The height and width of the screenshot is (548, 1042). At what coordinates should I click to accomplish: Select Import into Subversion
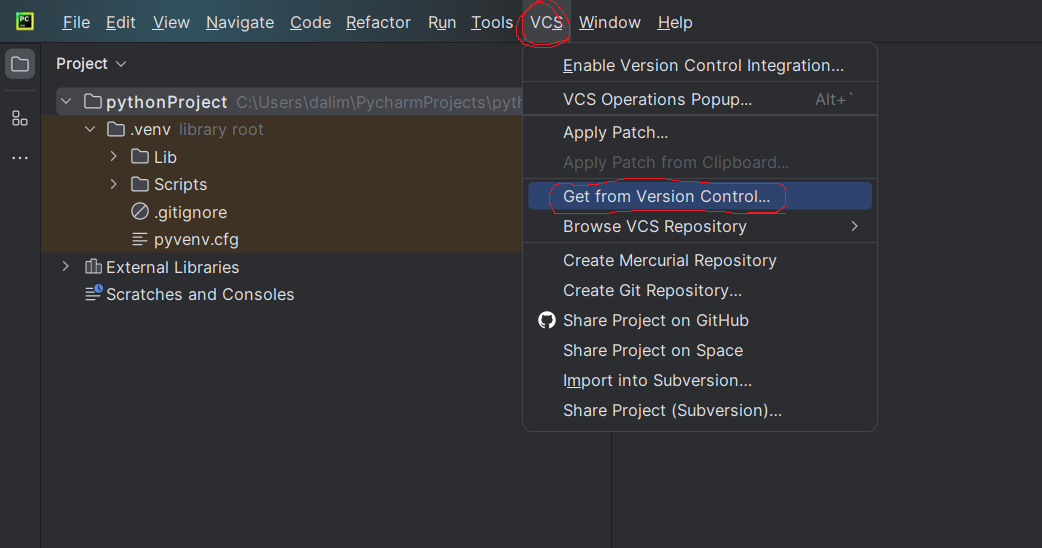tap(700, 381)
